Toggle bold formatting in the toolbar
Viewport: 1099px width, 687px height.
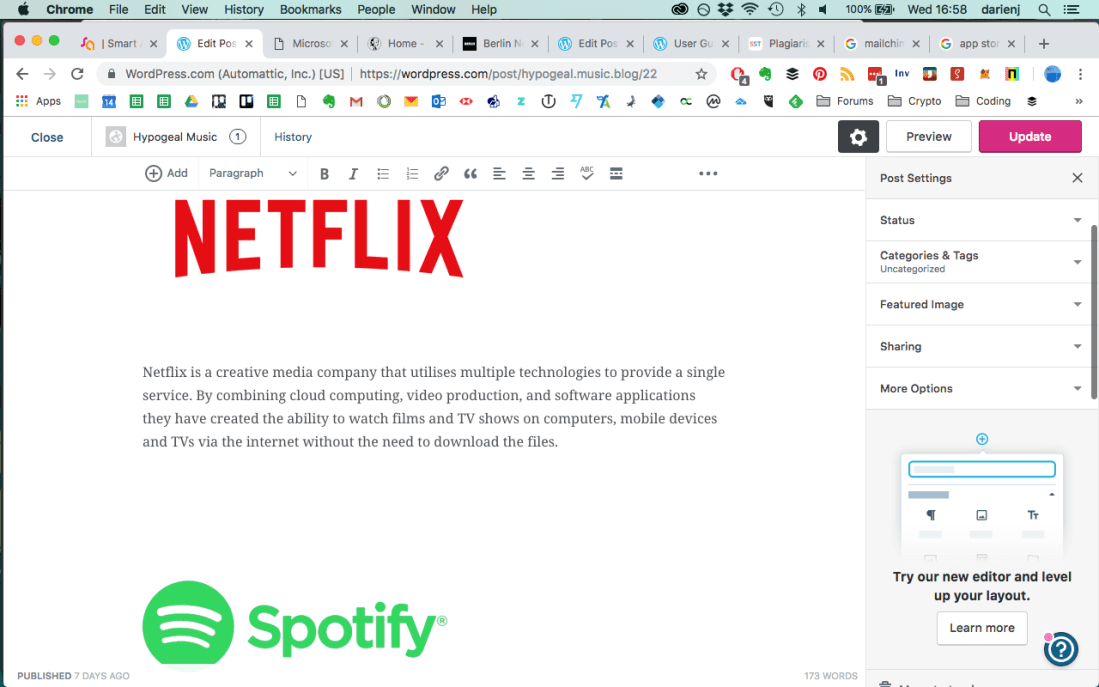(x=324, y=173)
